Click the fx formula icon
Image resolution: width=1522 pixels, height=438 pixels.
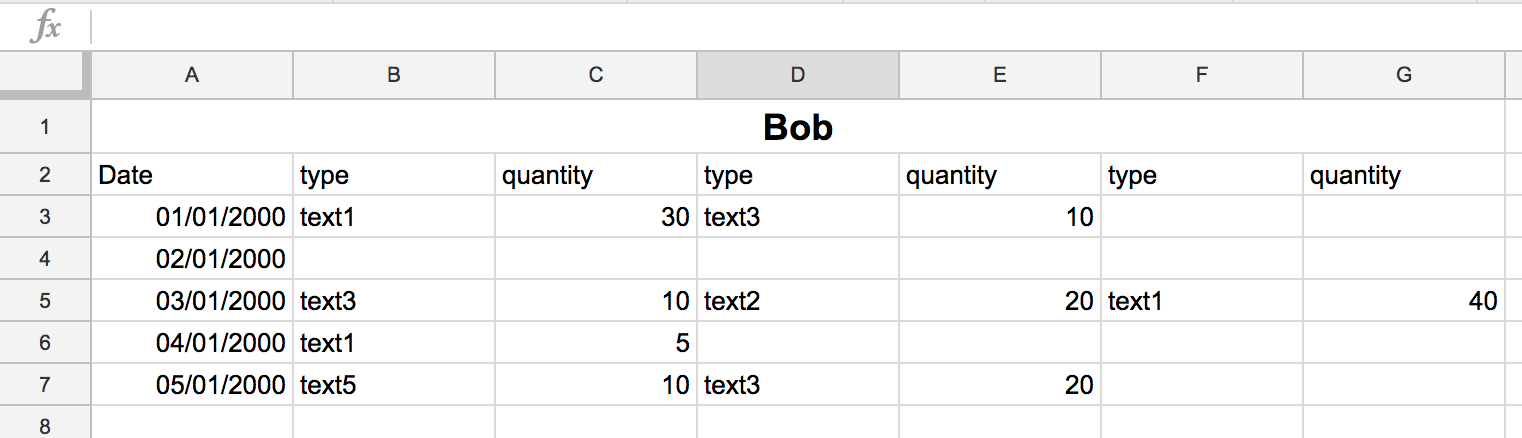coord(45,28)
